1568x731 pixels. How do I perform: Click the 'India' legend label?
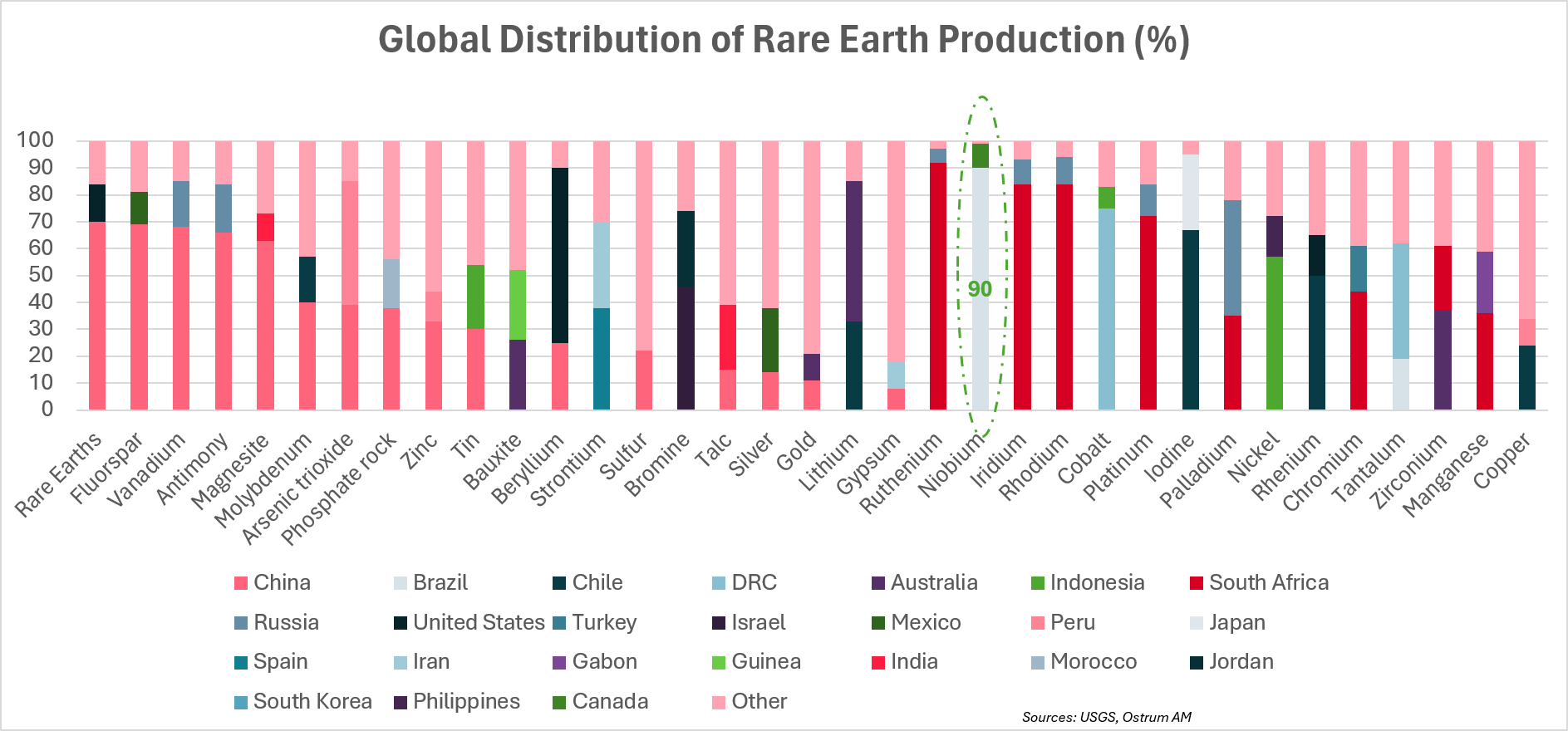click(x=914, y=661)
